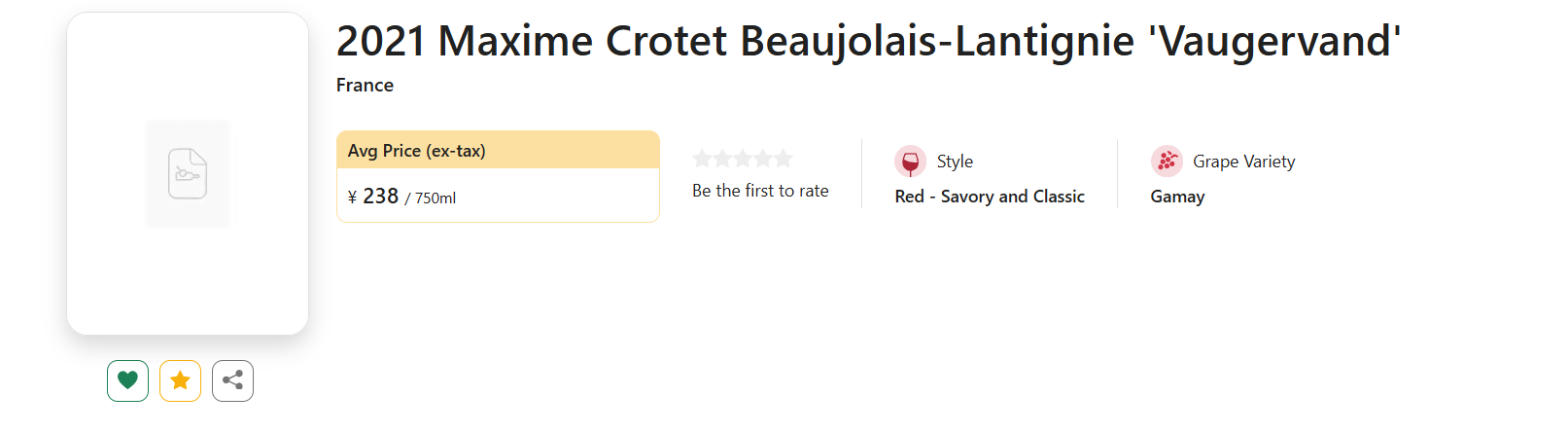Click the 'Grape Variety' label
Image resolution: width=1568 pixels, height=432 pixels.
1243,162
